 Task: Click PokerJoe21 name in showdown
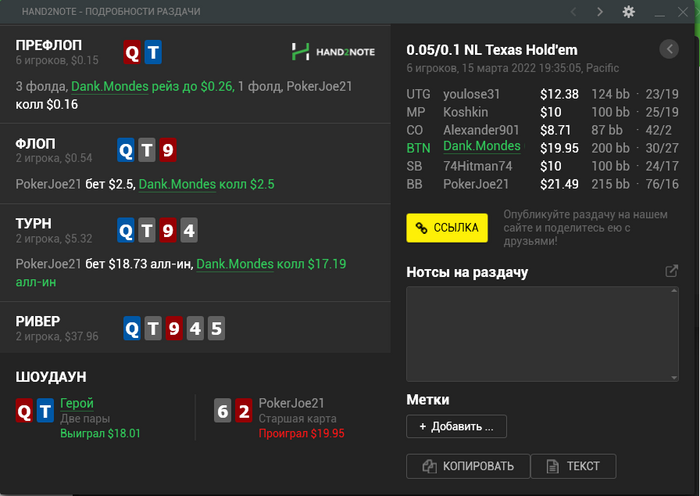pos(292,403)
